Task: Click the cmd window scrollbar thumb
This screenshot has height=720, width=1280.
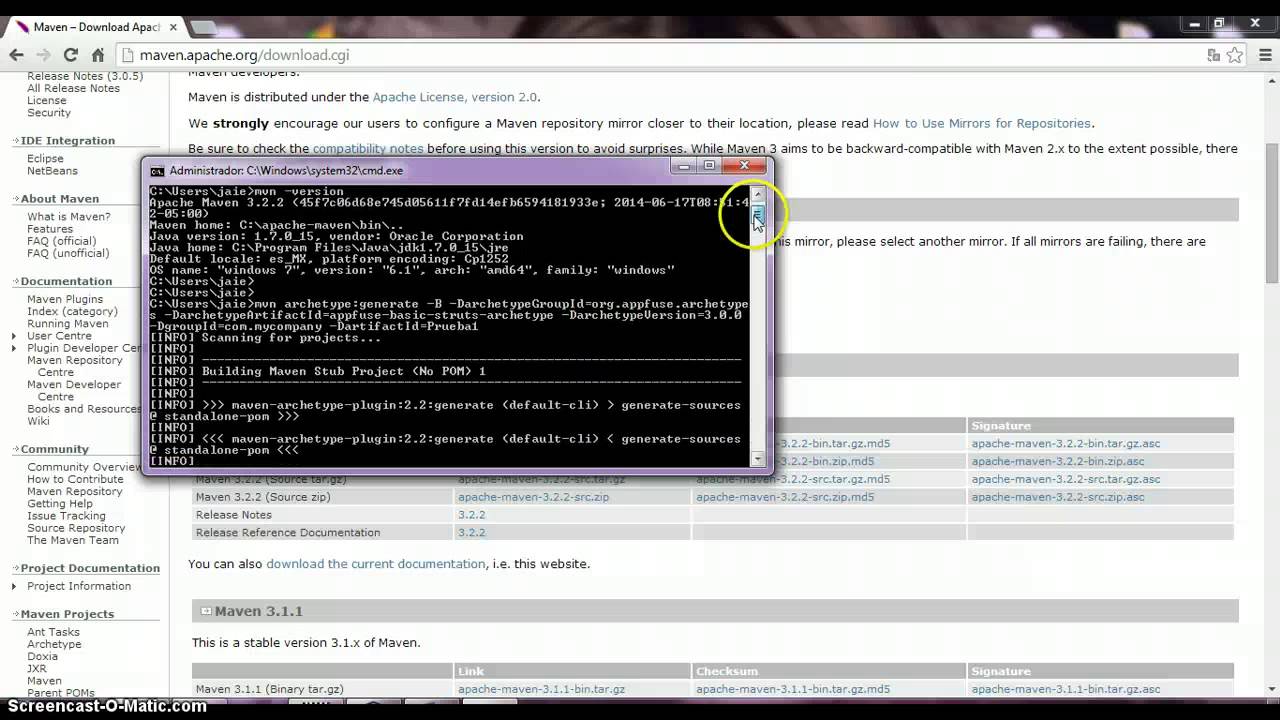Action: pyautogui.click(x=758, y=216)
